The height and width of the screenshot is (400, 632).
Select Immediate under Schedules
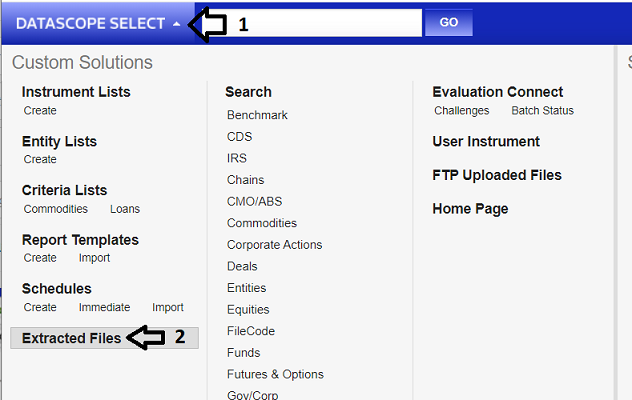click(x=104, y=308)
